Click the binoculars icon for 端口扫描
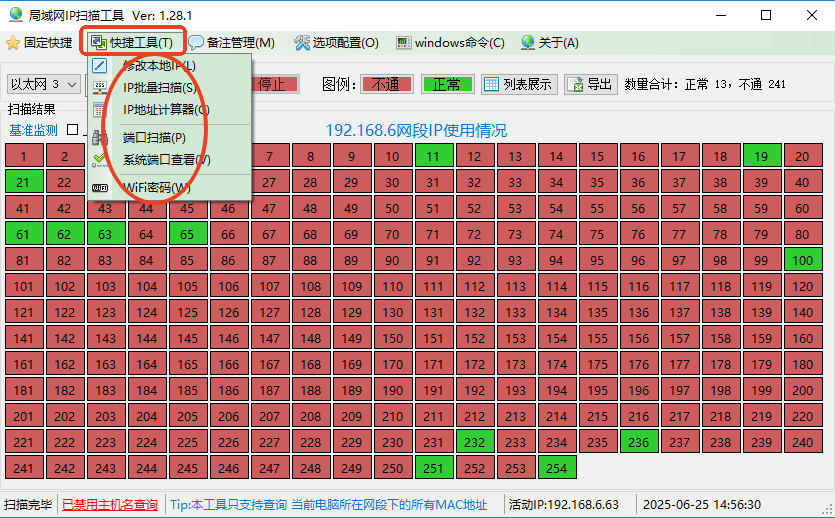Viewport: 835px width, 518px height. click(100, 137)
